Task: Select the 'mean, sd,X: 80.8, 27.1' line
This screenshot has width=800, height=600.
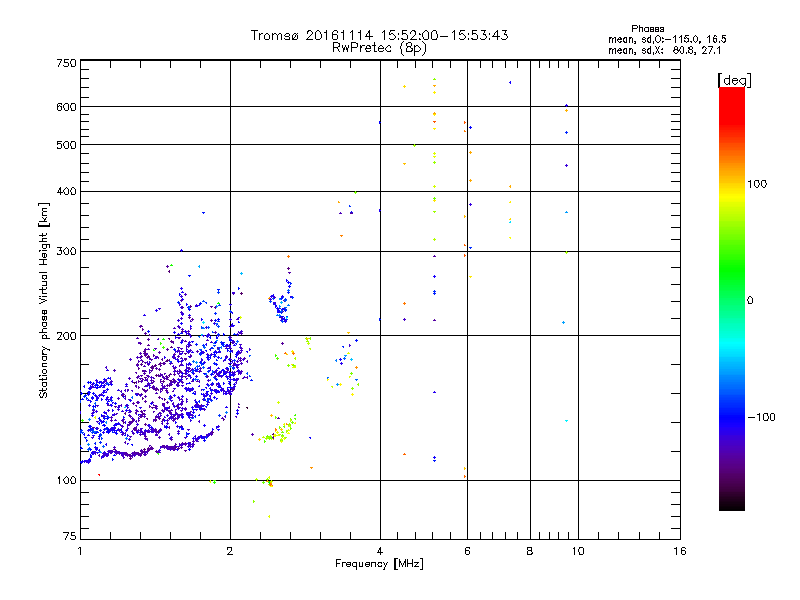Action: point(665,50)
